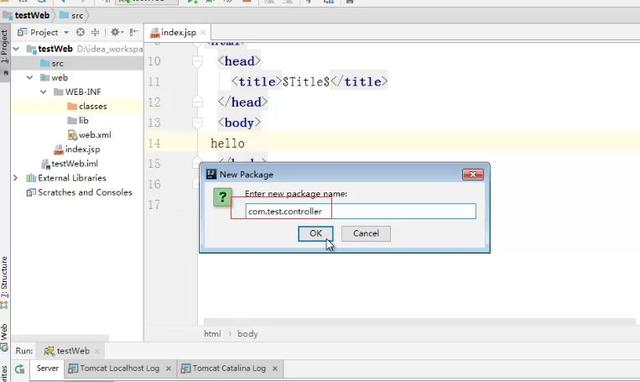
Task: Click the src navigation bar breadcrumb
Action: pos(77,16)
